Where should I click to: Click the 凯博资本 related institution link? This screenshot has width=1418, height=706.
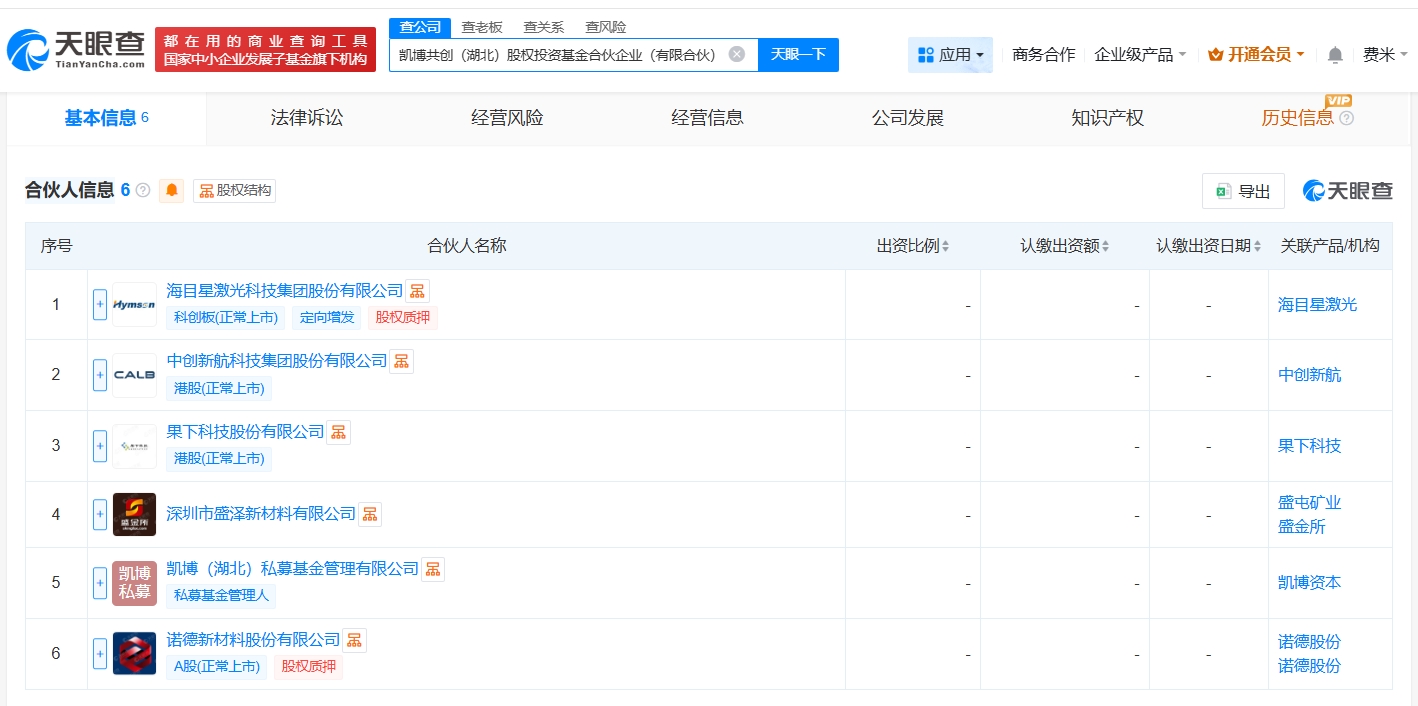1310,583
